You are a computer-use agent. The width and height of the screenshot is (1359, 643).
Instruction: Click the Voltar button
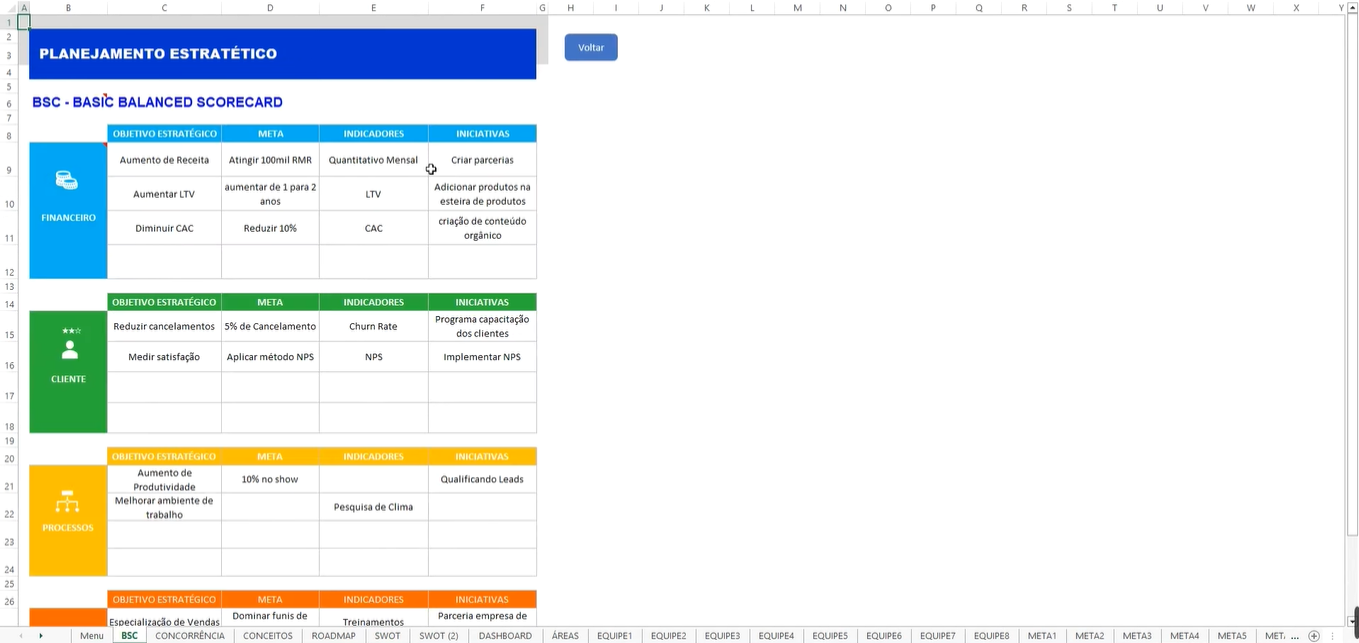[591, 47]
